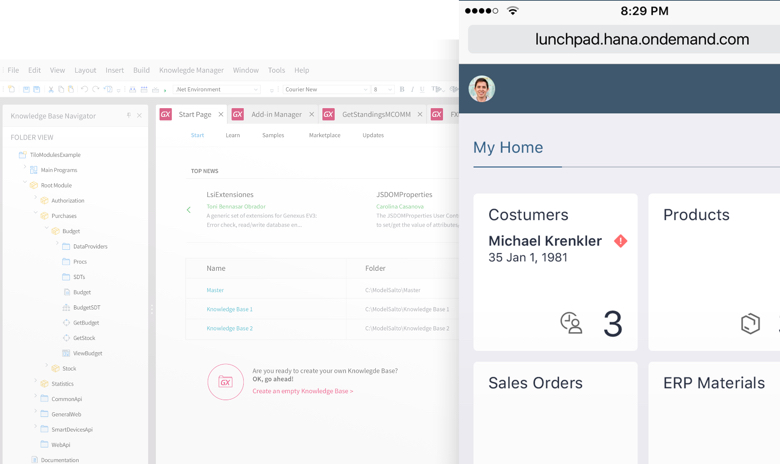Open the Build menu

[x=141, y=70]
